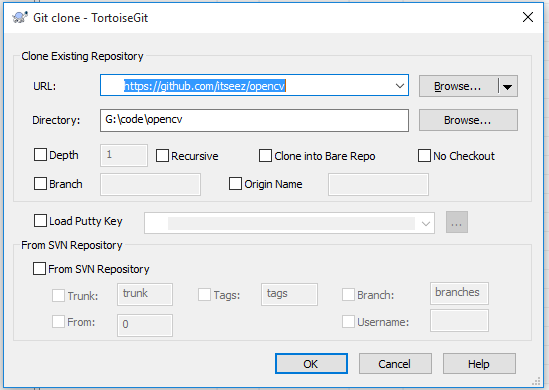Click the Depth value field
This screenshot has width=549, height=390.
point(124,155)
